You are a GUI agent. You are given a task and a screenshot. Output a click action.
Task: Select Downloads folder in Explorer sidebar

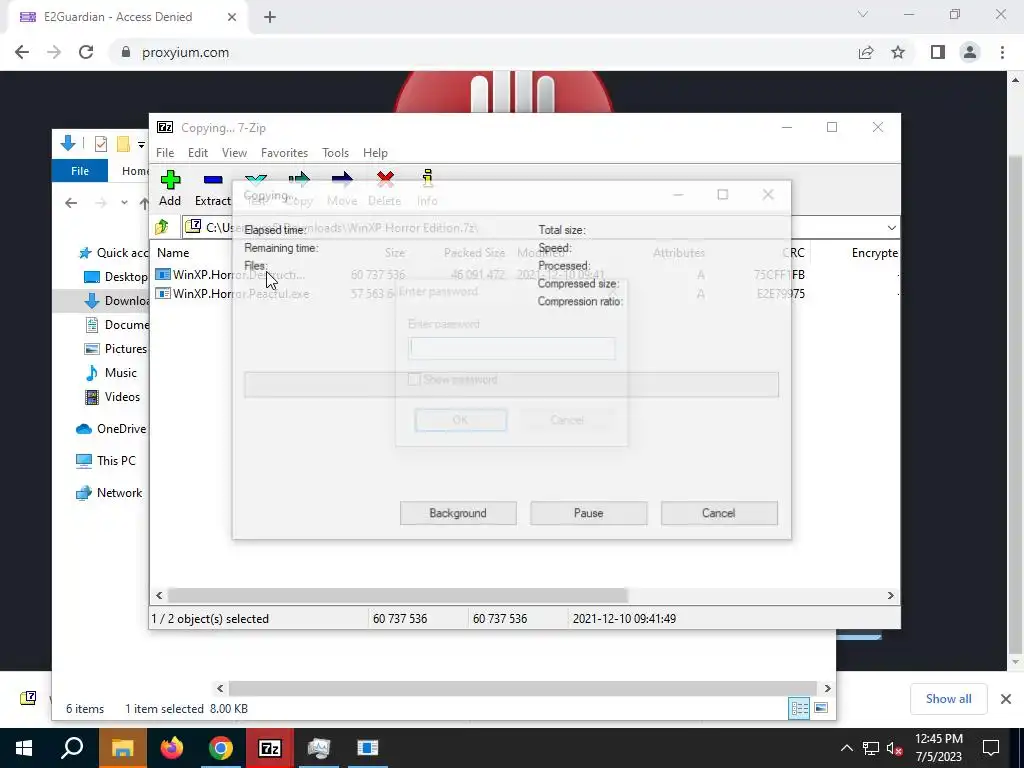116,300
